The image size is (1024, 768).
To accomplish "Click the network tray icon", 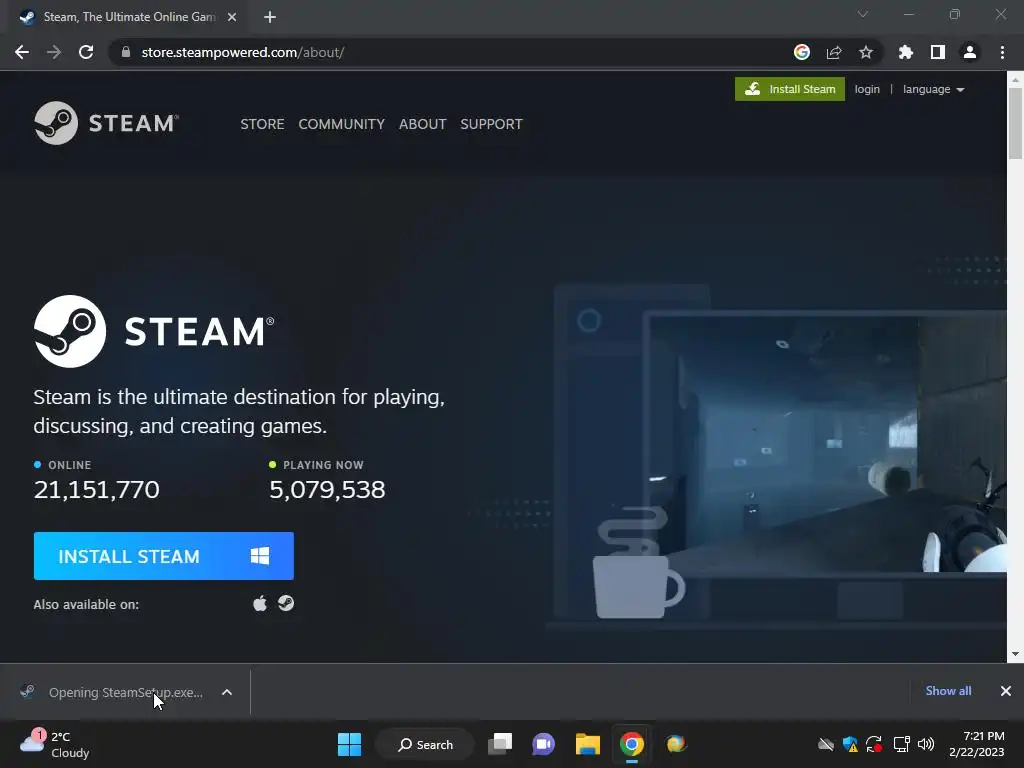I will coord(901,744).
